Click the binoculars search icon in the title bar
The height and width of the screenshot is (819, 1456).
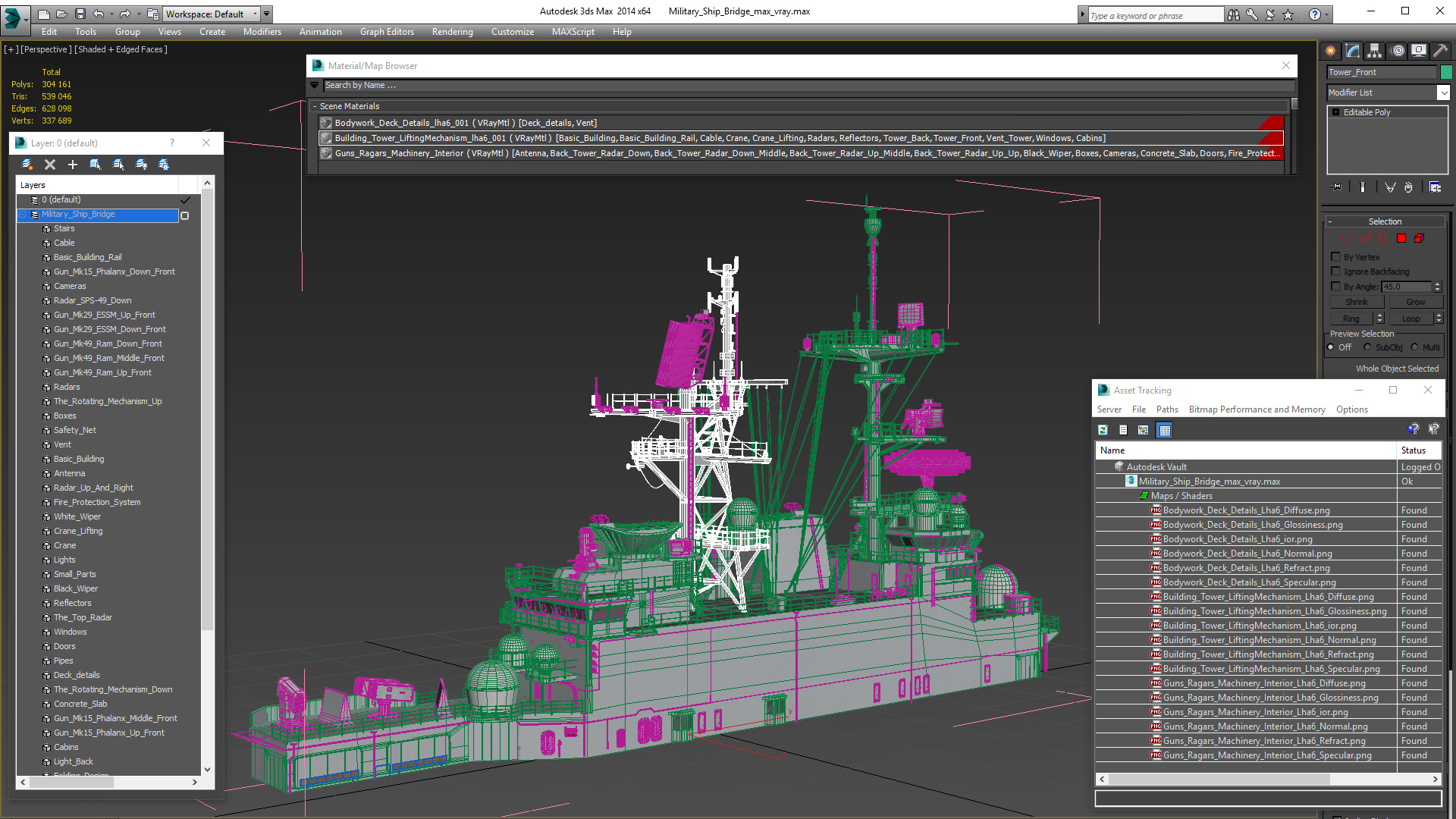1234,14
